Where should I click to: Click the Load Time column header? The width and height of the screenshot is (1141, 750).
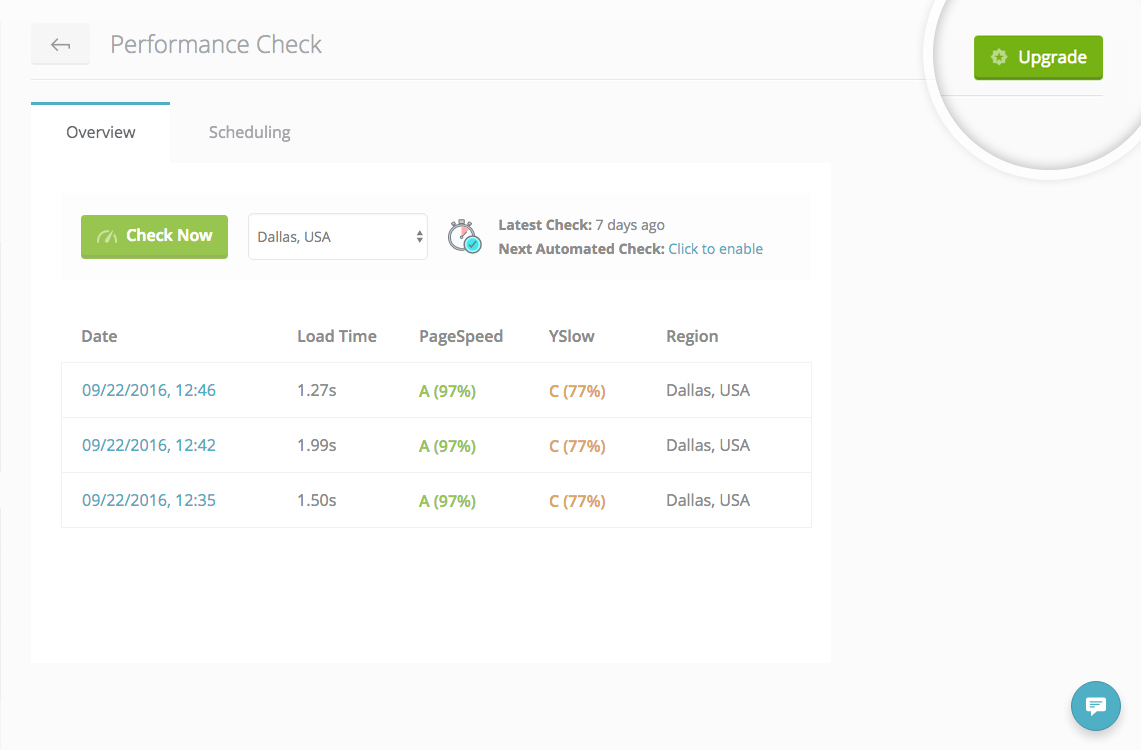click(336, 336)
